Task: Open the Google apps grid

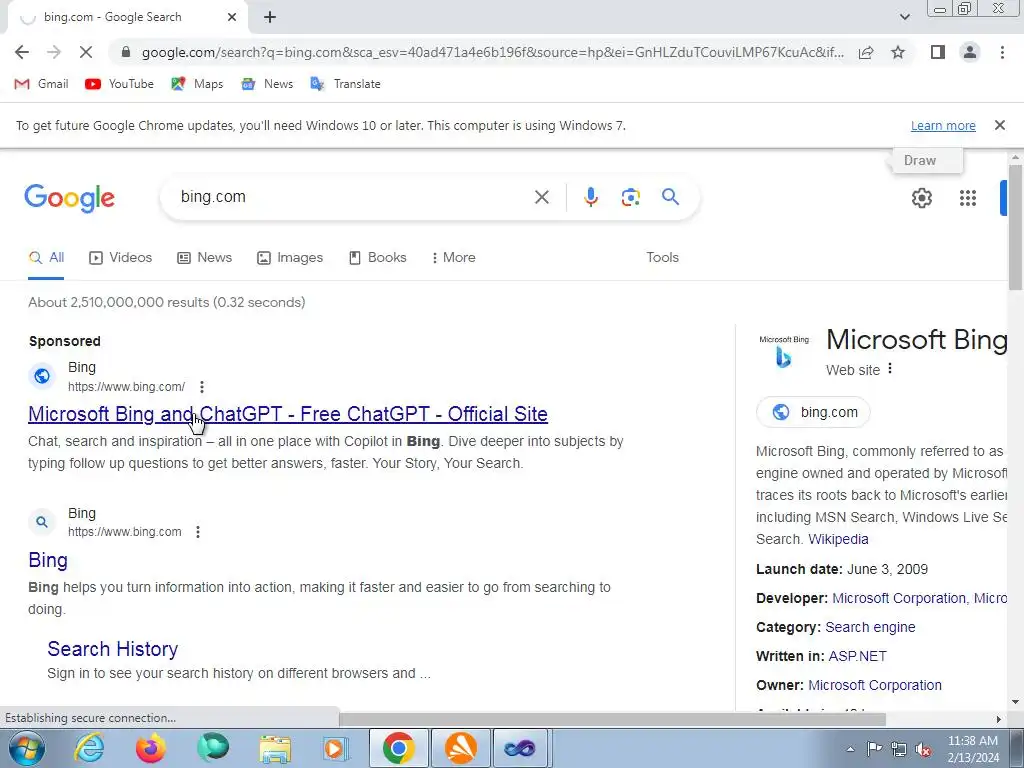Action: point(968,198)
